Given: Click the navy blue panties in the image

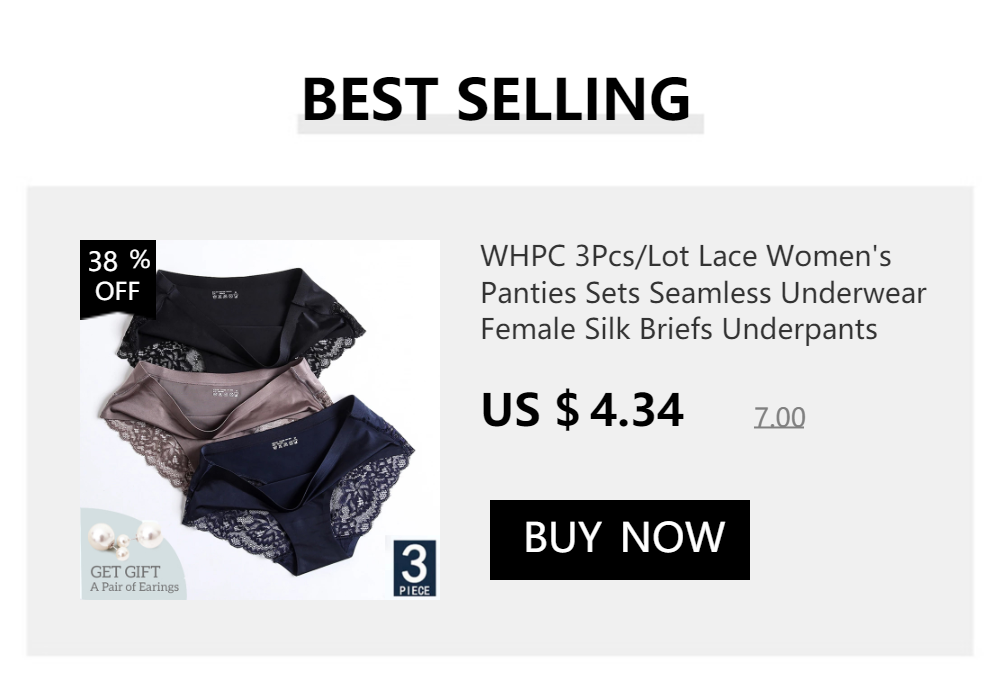Looking at the screenshot, I should (300, 488).
